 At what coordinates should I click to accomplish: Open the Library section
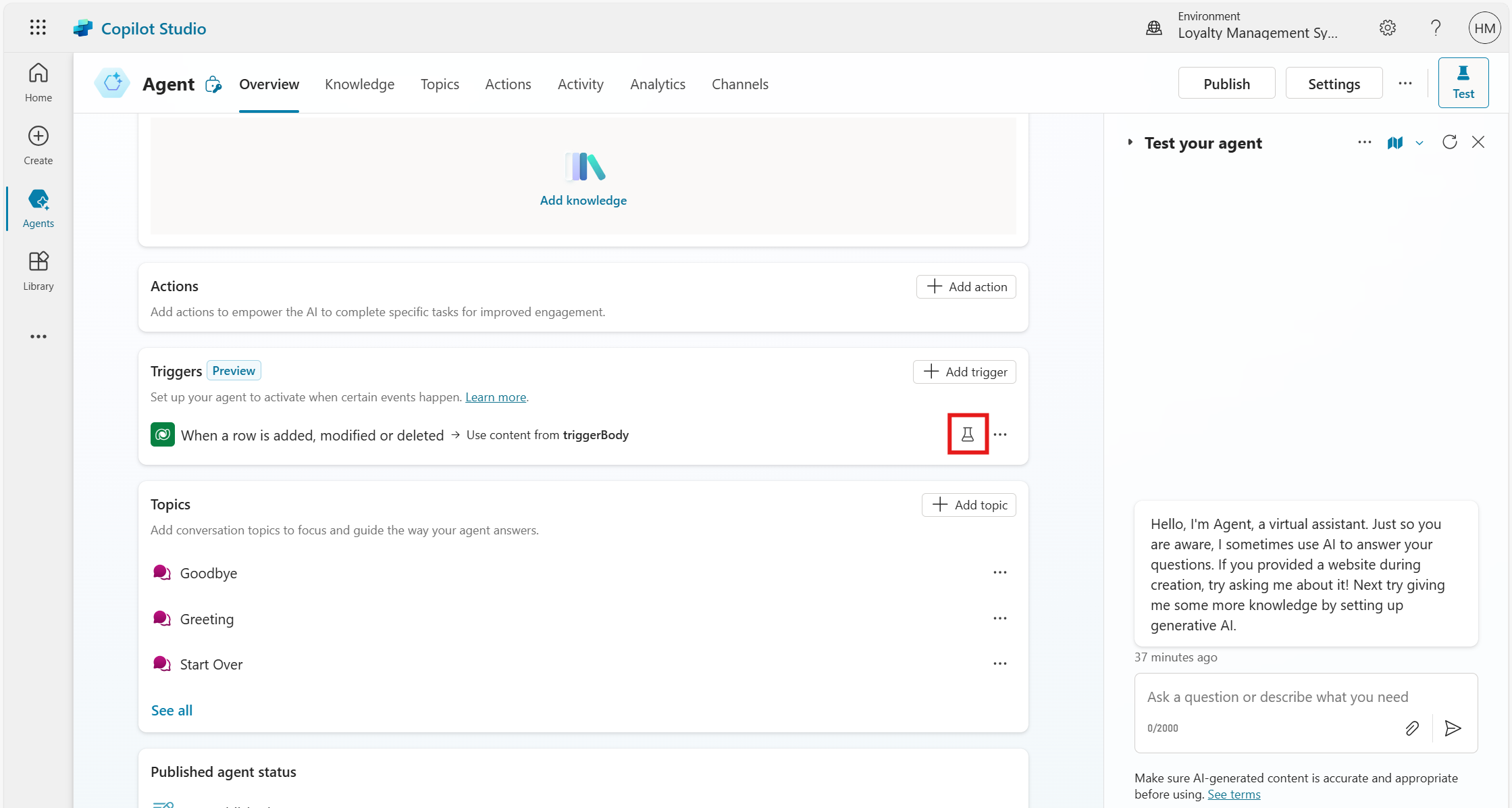point(38,271)
